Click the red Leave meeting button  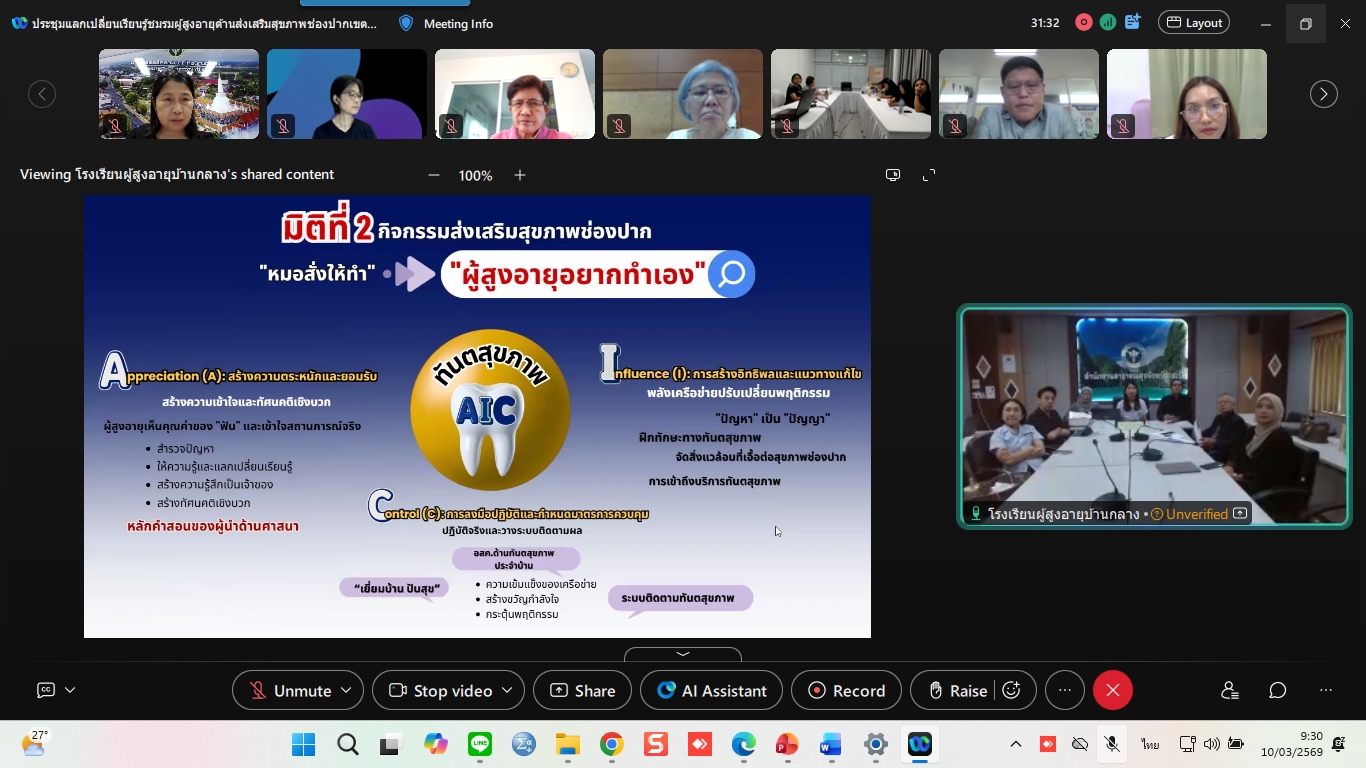pyautogui.click(x=1112, y=690)
